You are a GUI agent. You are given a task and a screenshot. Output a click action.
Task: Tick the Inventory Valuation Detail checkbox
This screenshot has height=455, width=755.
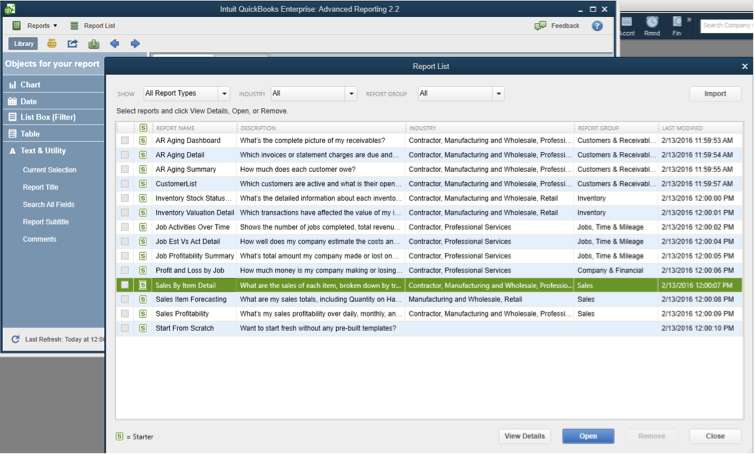125,213
